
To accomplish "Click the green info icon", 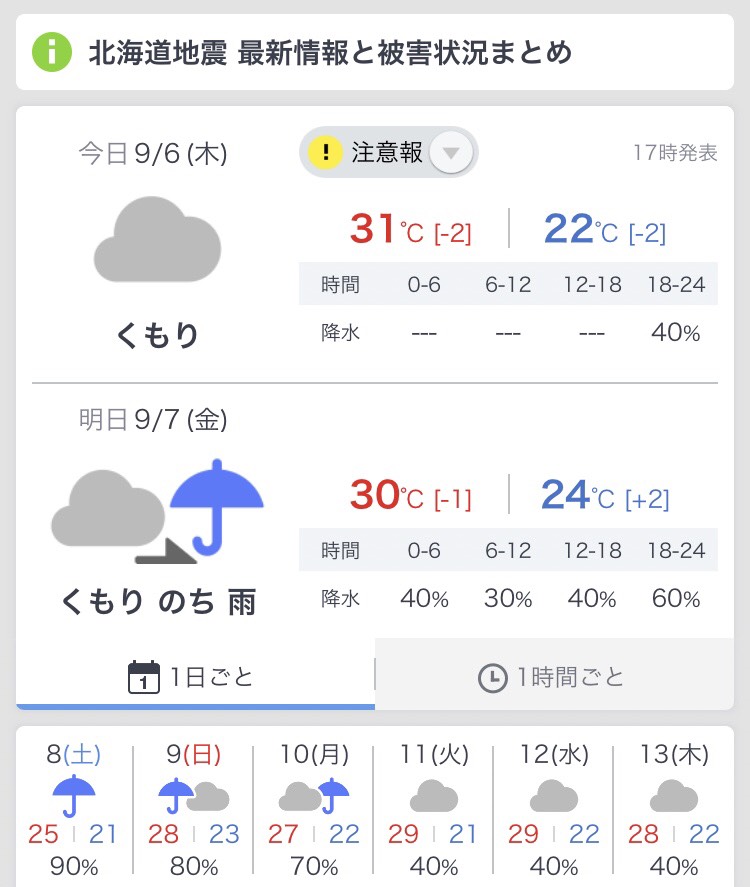I will pyautogui.click(x=52, y=52).
